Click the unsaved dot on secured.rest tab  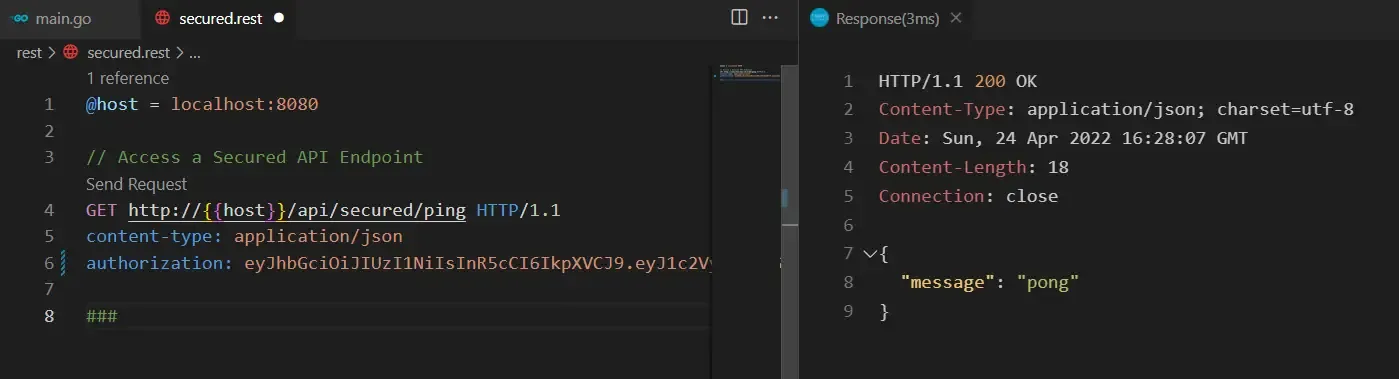point(279,18)
